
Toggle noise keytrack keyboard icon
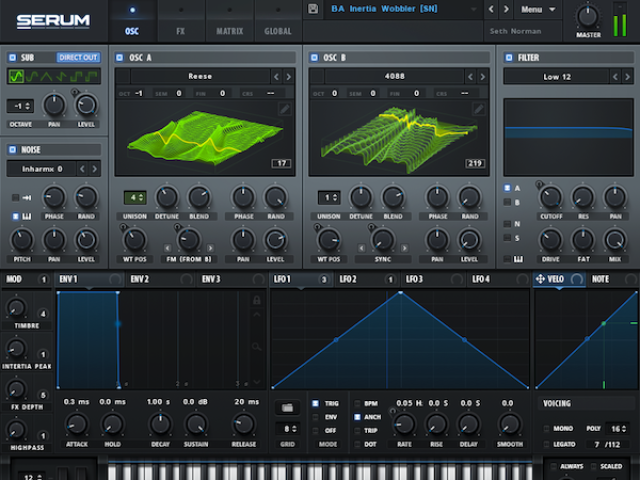pyautogui.click(x=27, y=216)
